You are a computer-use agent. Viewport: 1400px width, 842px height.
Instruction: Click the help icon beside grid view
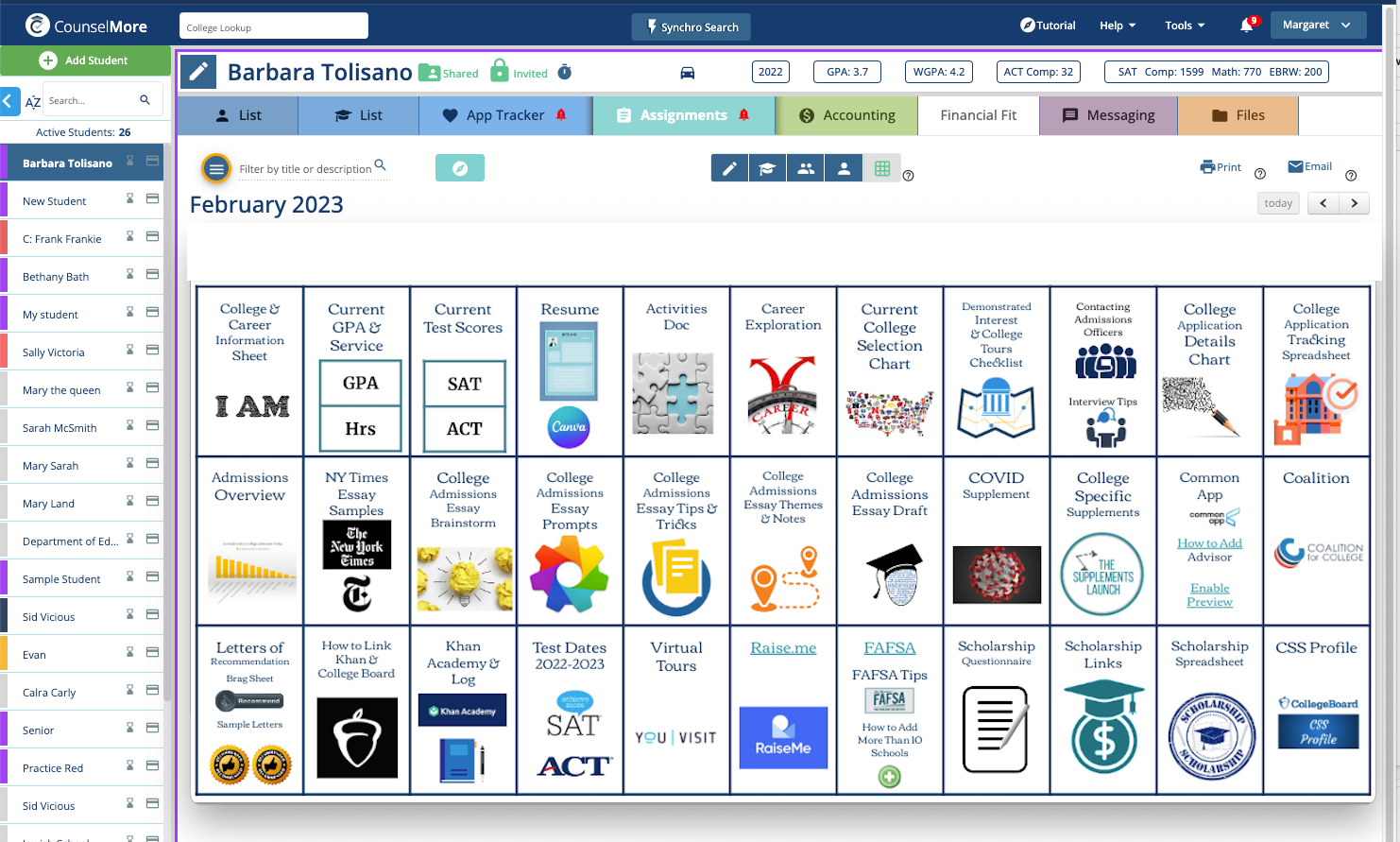point(909,176)
